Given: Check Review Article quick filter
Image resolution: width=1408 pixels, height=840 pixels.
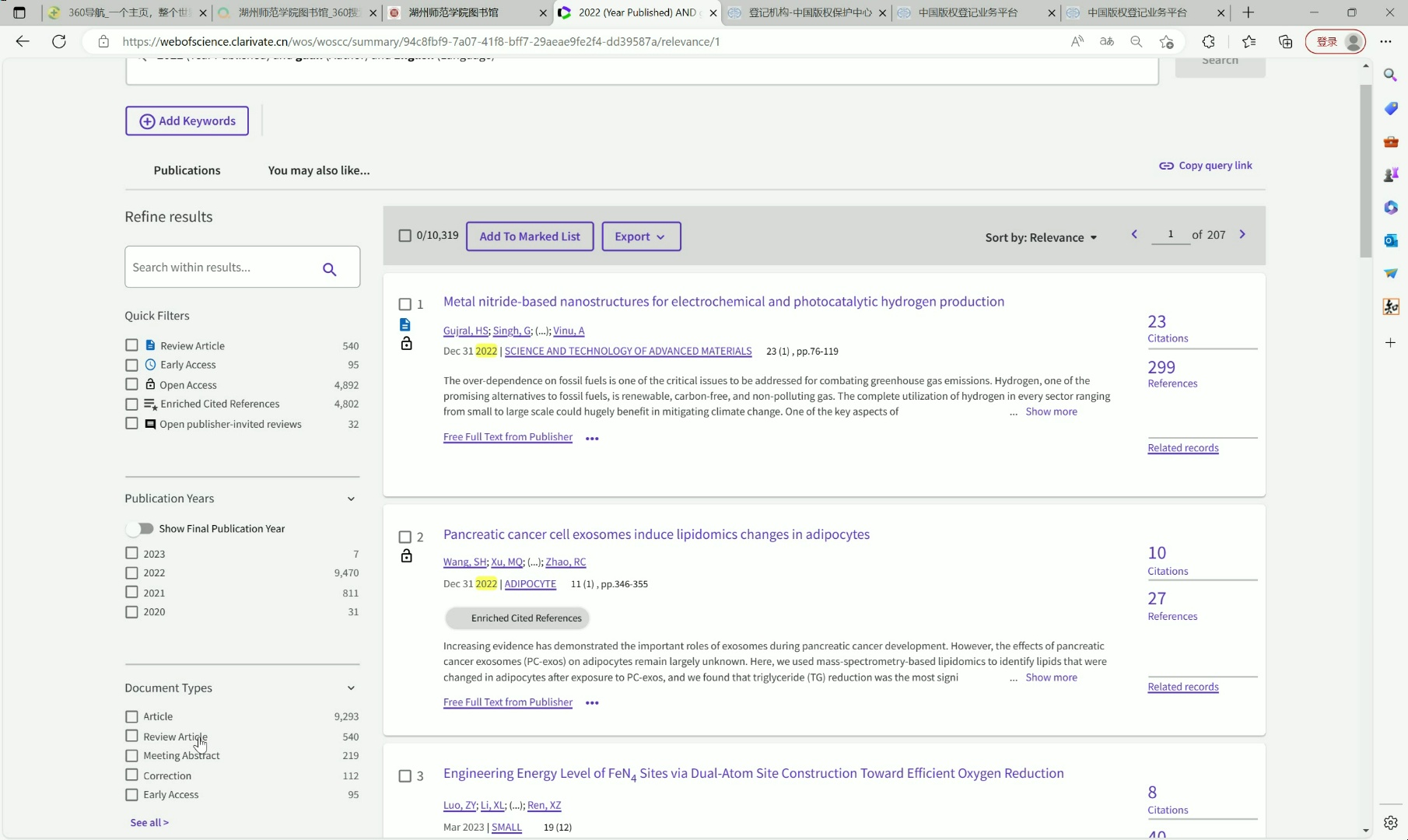Looking at the screenshot, I should 131,345.
